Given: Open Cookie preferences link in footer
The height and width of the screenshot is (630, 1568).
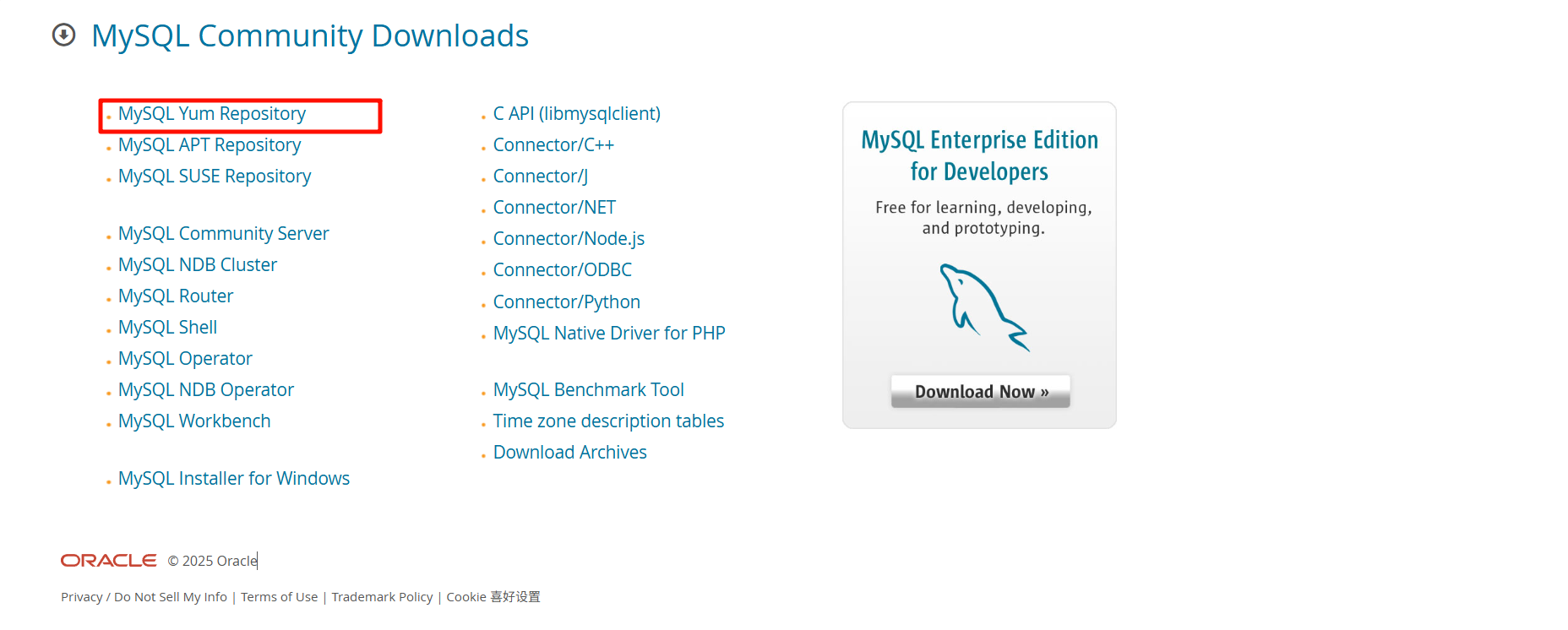Looking at the screenshot, I should point(493,597).
